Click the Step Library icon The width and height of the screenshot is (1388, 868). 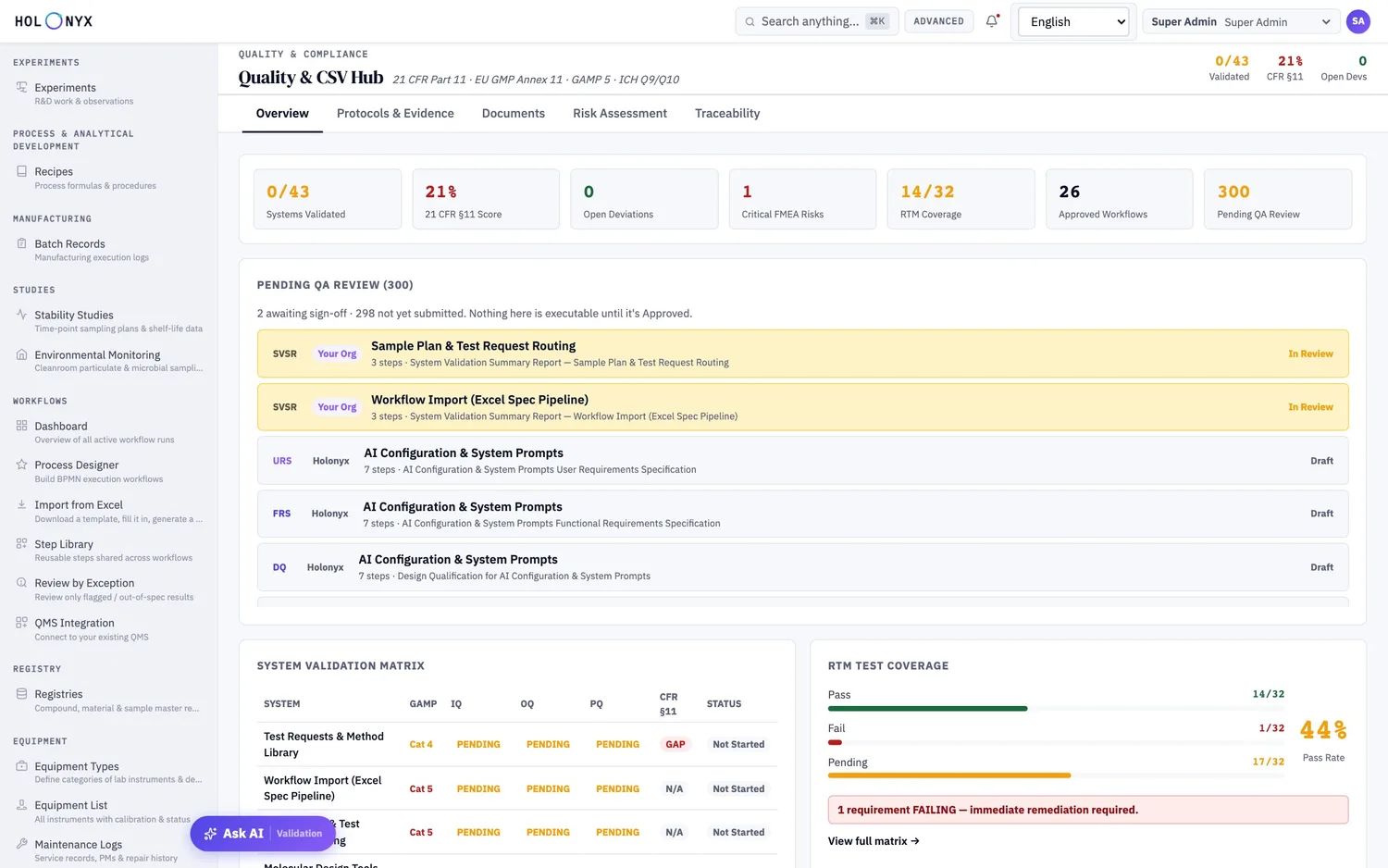point(21,544)
